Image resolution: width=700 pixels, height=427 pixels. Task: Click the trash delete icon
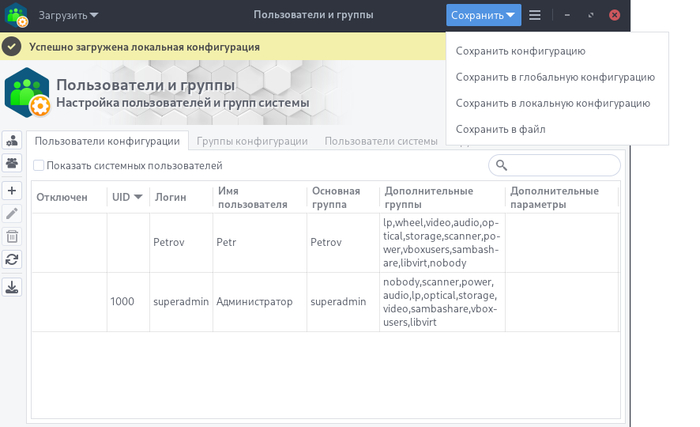[x=13, y=236]
